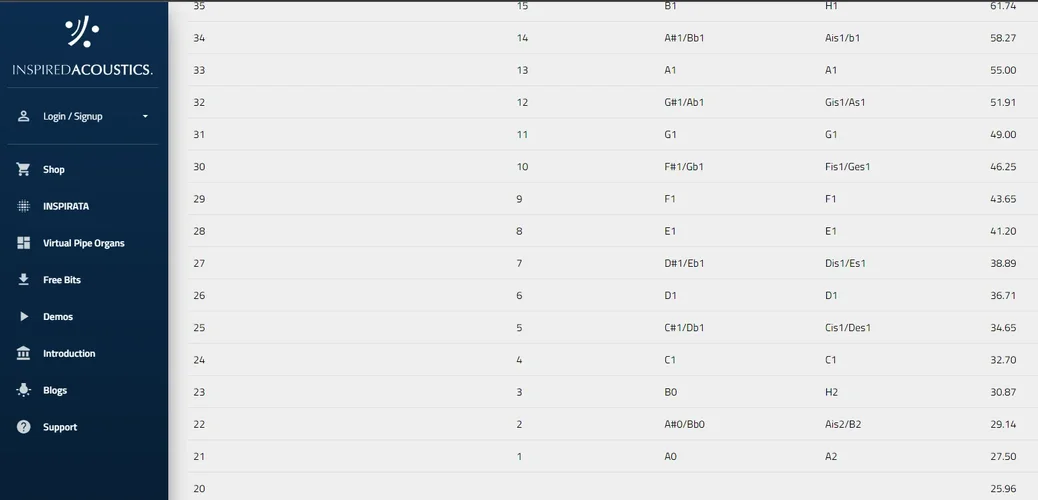The height and width of the screenshot is (500, 1038).
Task: Click the user account icon
Action: [23, 116]
